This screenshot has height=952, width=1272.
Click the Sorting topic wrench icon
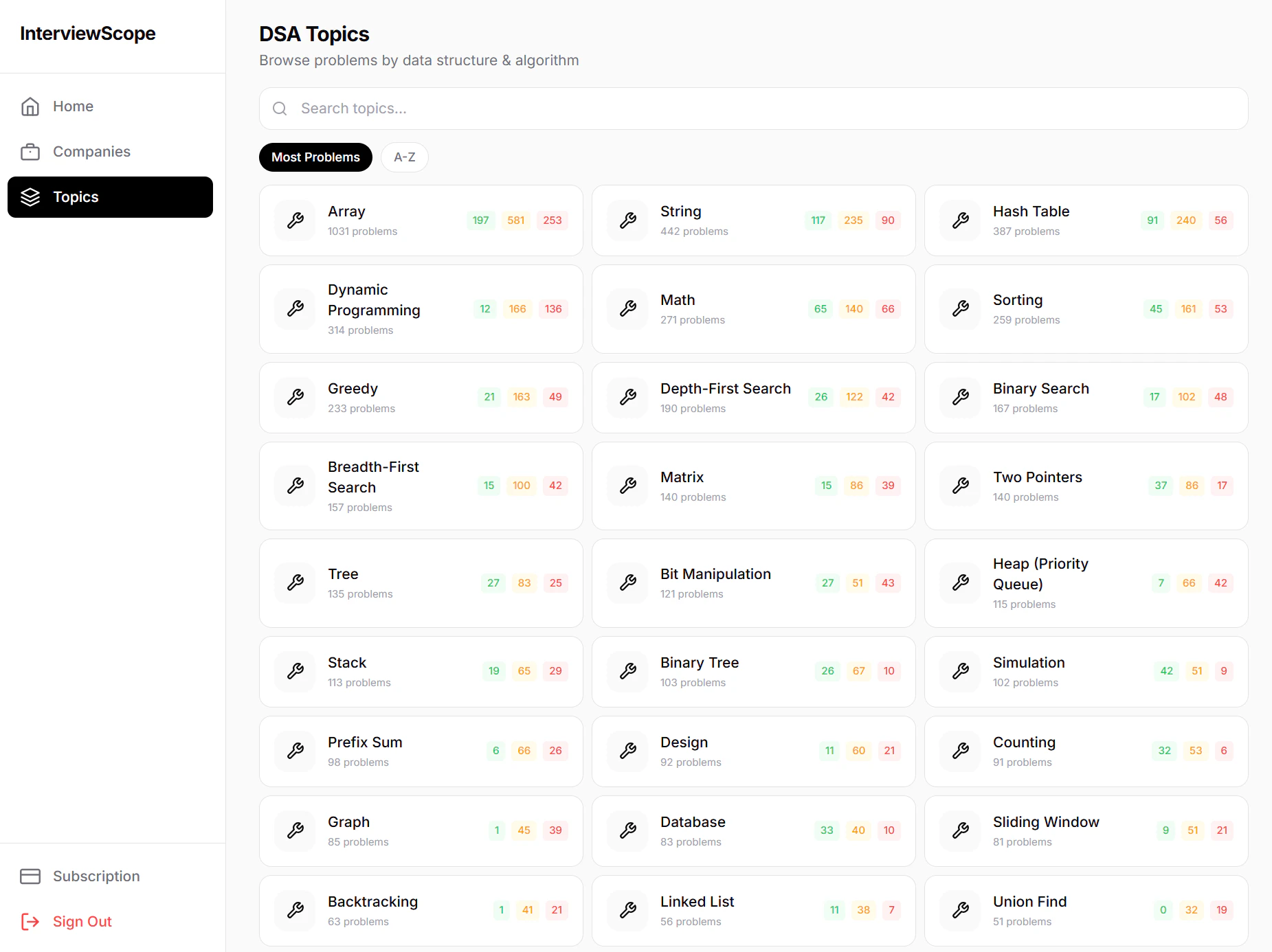click(x=961, y=309)
